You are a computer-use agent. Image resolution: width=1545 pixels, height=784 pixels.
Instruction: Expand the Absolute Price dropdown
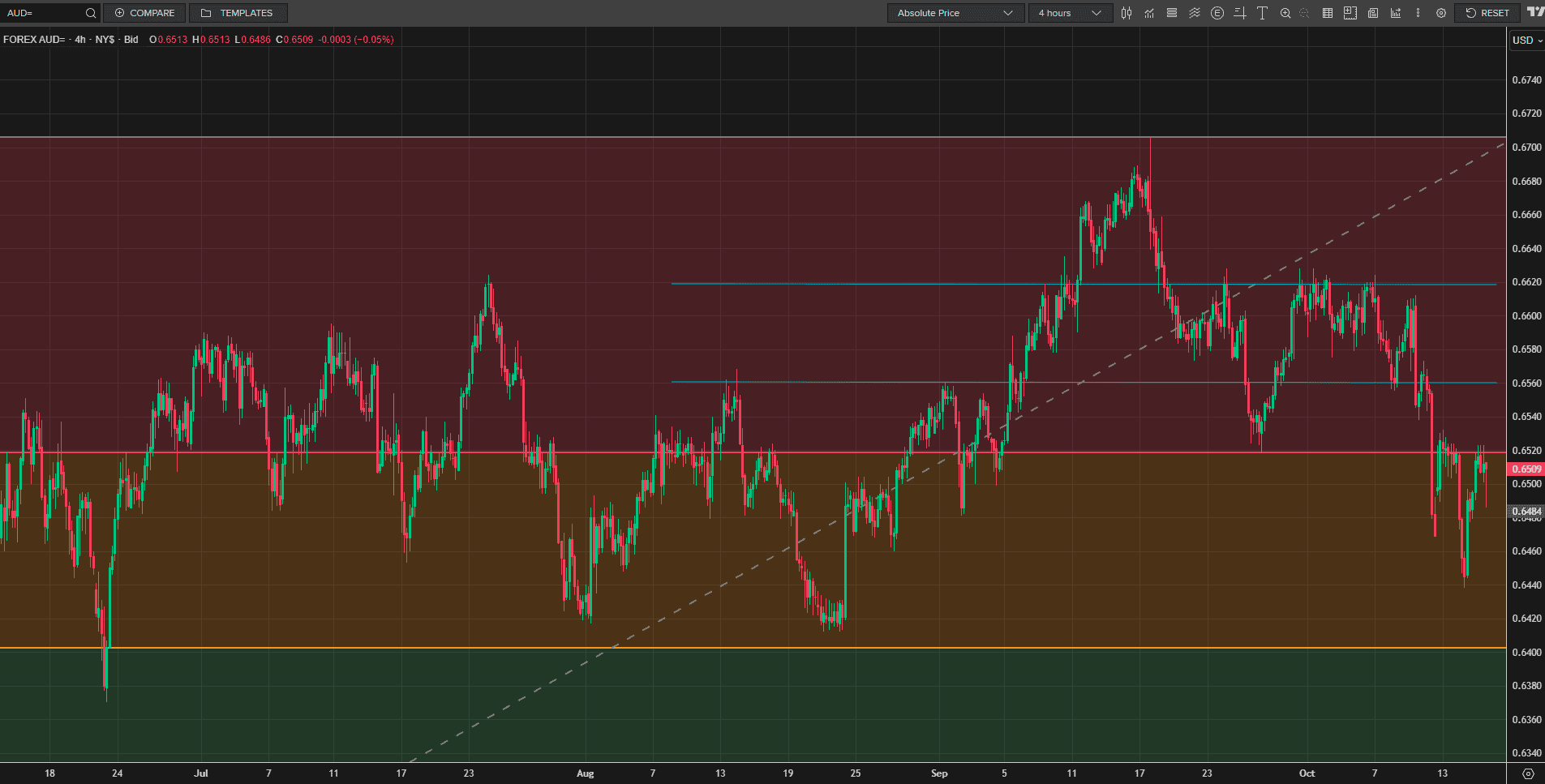click(955, 13)
